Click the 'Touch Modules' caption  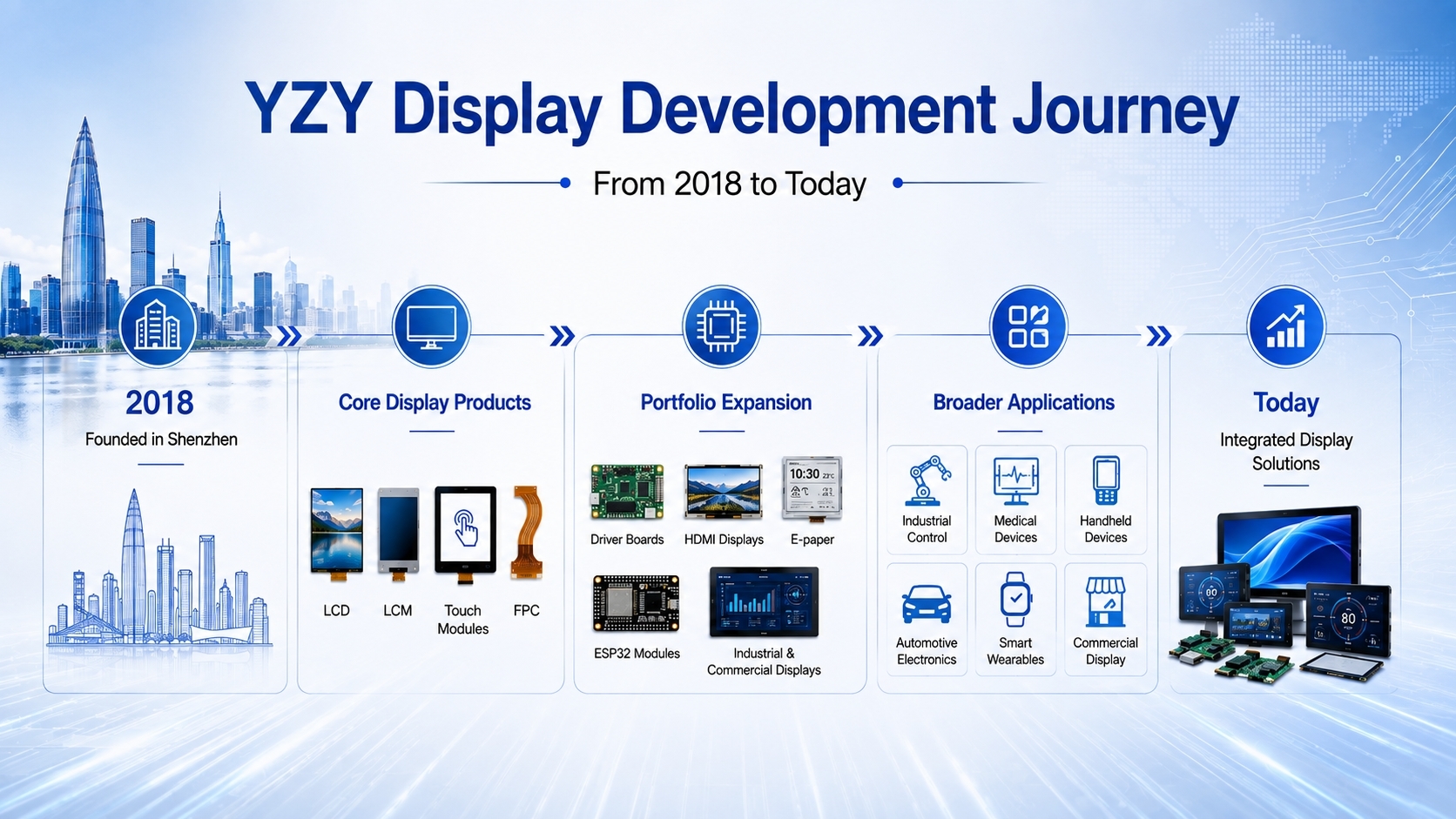tap(463, 620)
